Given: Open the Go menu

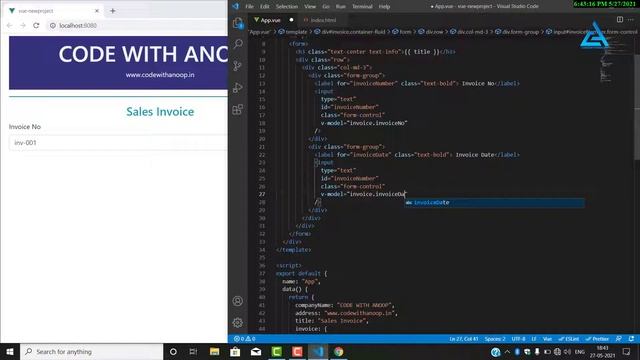Looking at the screenshot, I should point(326,7).
